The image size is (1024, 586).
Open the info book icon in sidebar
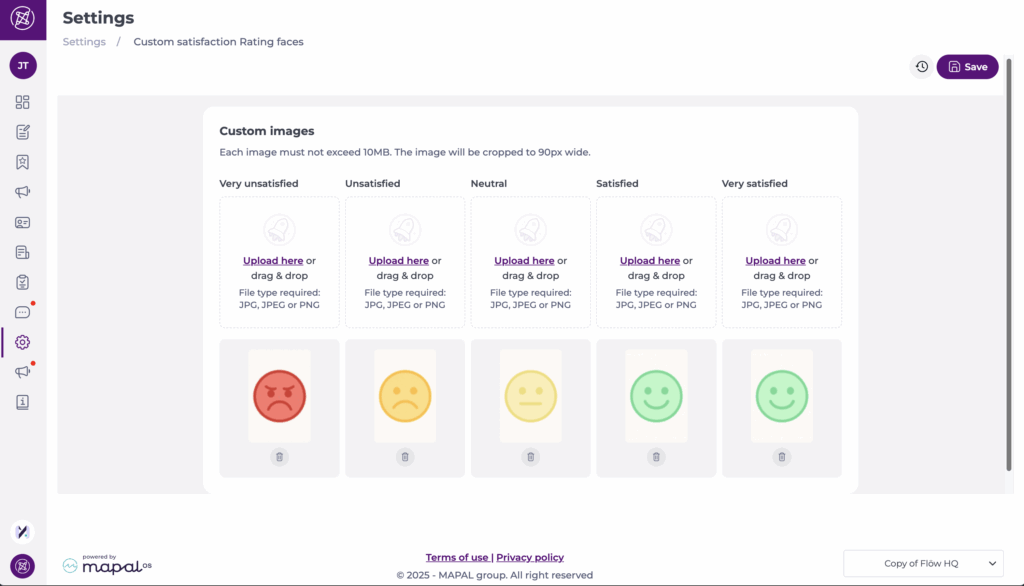point(22,402)
